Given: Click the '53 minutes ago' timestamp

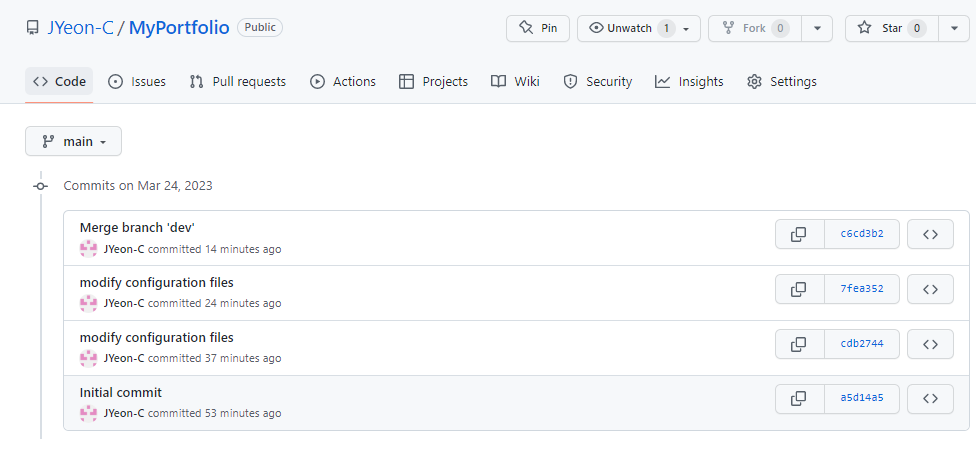Looking at the screenshot, I should click(243, 413).
